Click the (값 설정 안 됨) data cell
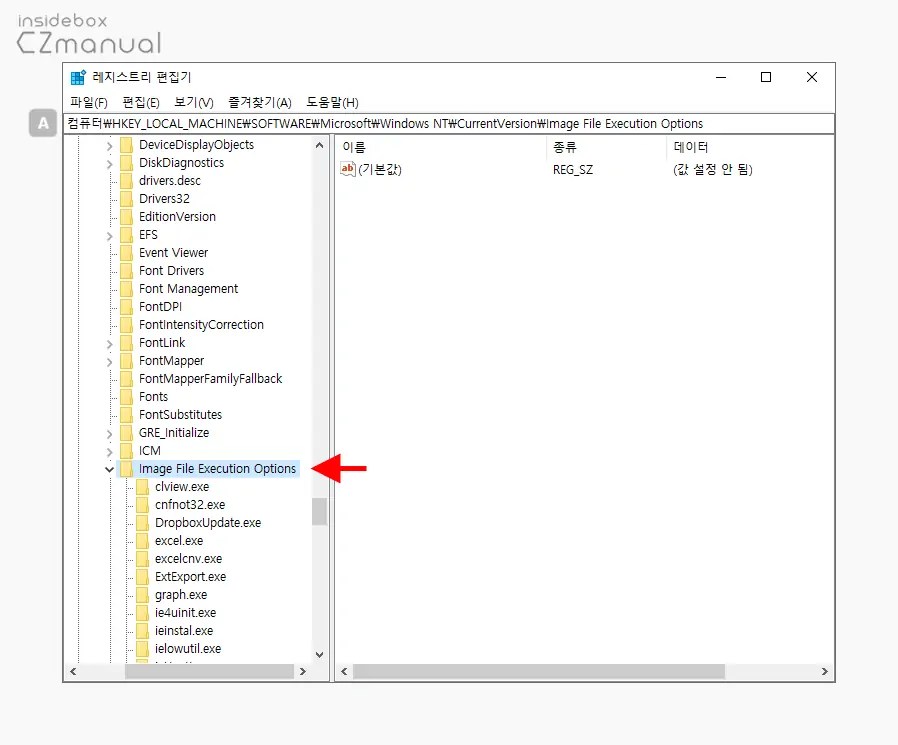The image size is (898, 745). click(712, 170)
